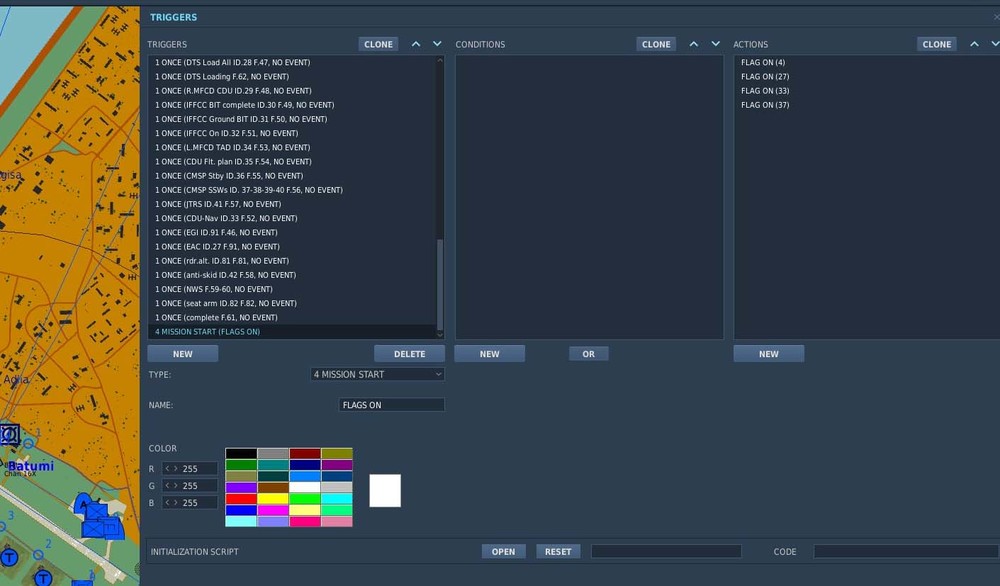Pick the red swatch from the color palette
Viewport: 1000px width, 586px height.
pos(242,498)
